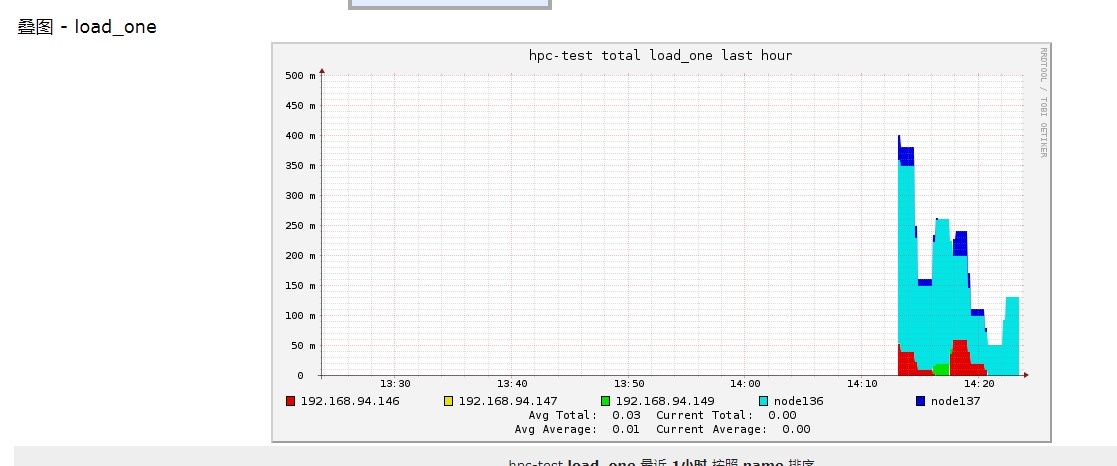1117x466 pixels.
Task: Click the '400 m' y-axis label
Action: click(x=300, y=135)
